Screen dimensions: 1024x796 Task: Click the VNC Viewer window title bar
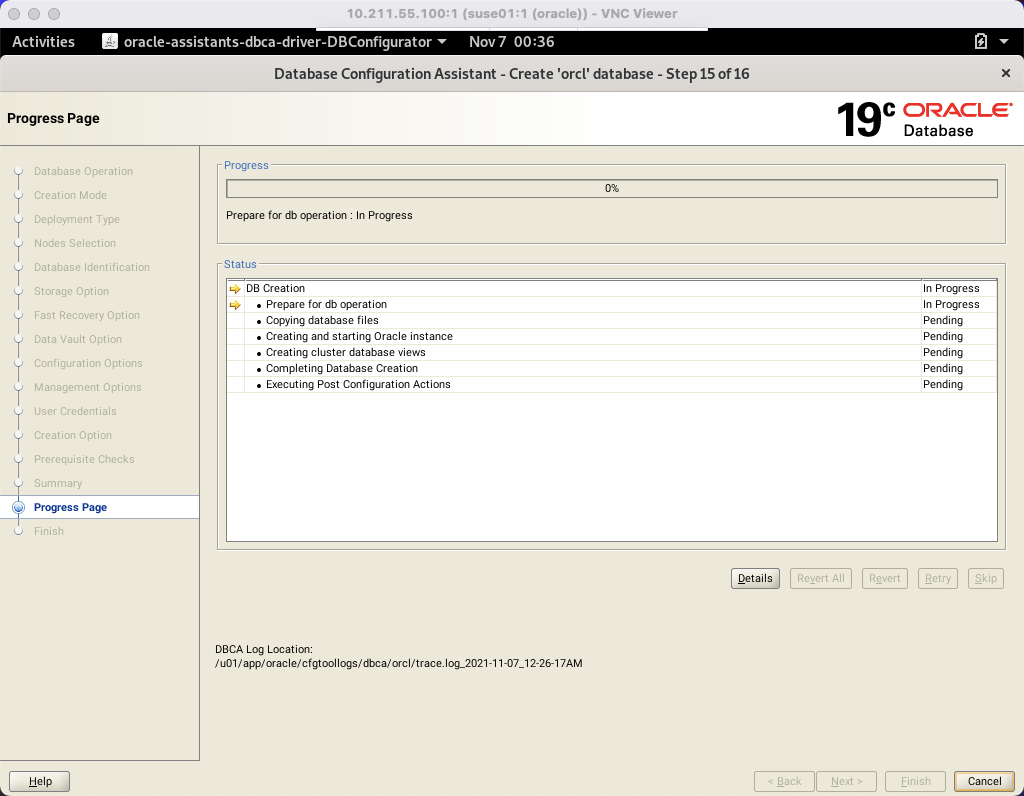point(511,13)
